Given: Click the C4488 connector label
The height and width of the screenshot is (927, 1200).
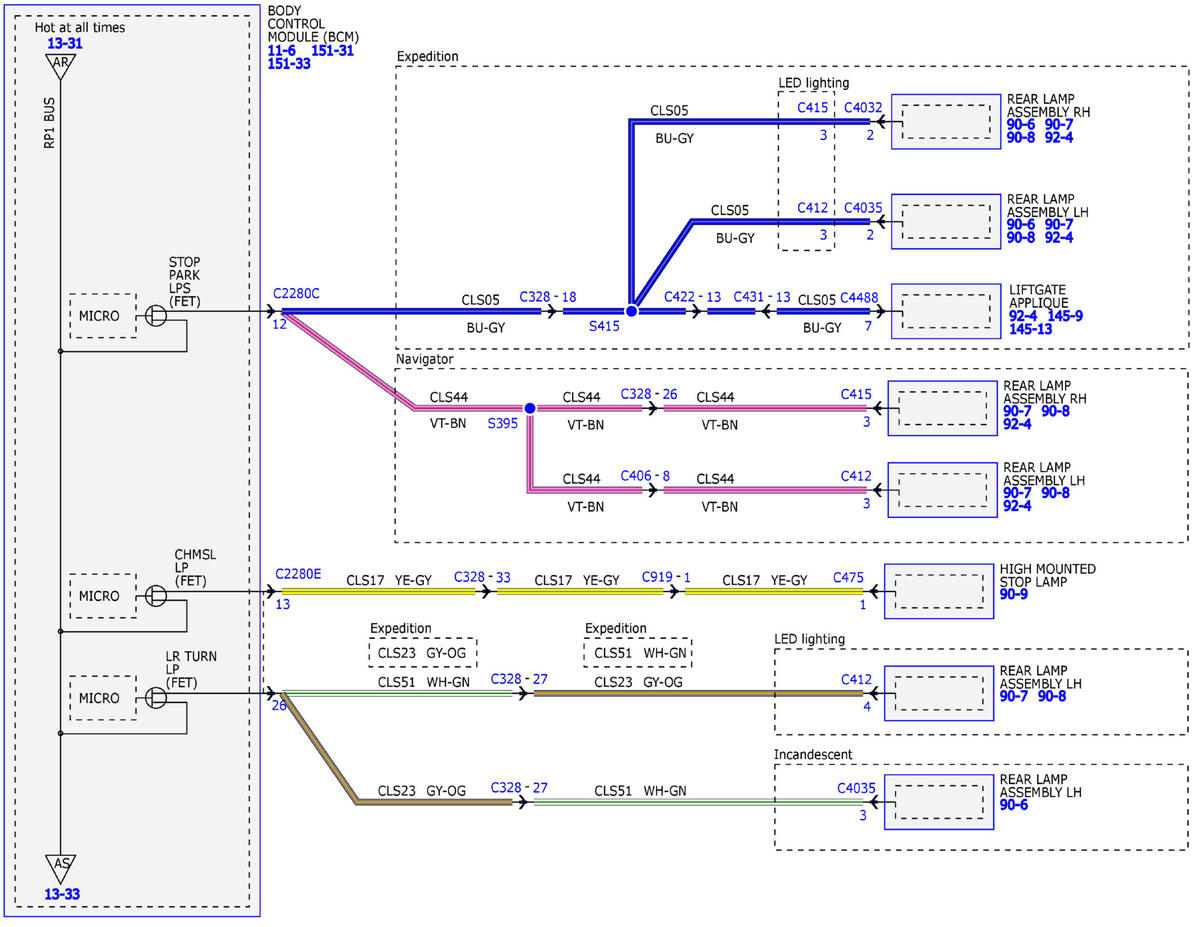Looking at the screenshot, I should coord(859,297).
